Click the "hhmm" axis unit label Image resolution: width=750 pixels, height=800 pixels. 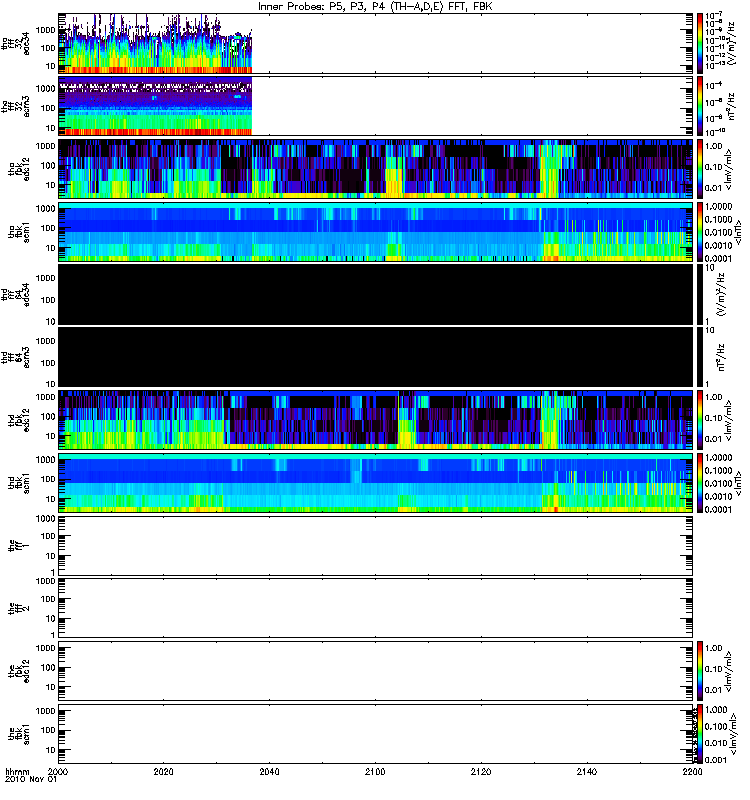click(x=18, y=771)
